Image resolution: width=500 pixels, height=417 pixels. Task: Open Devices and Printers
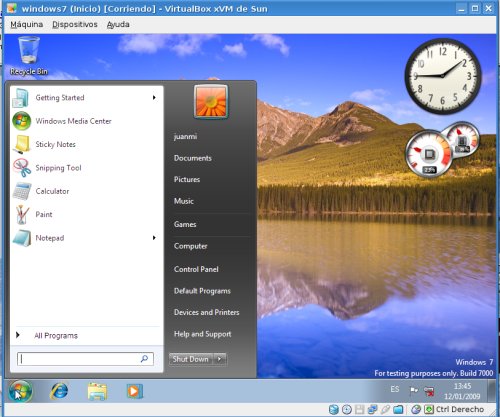[207, 312]
